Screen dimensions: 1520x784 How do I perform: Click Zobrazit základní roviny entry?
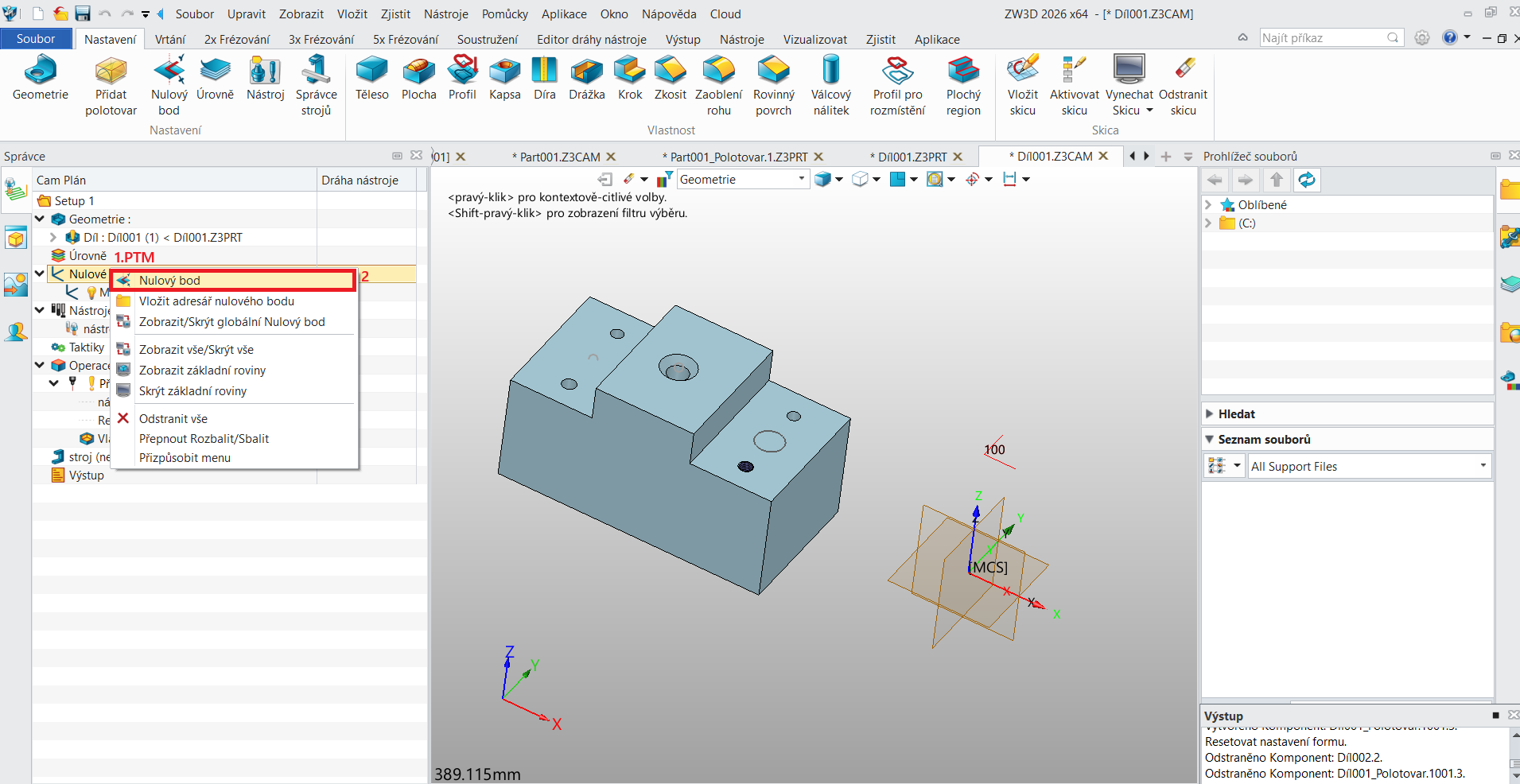(x=202, y=371)
